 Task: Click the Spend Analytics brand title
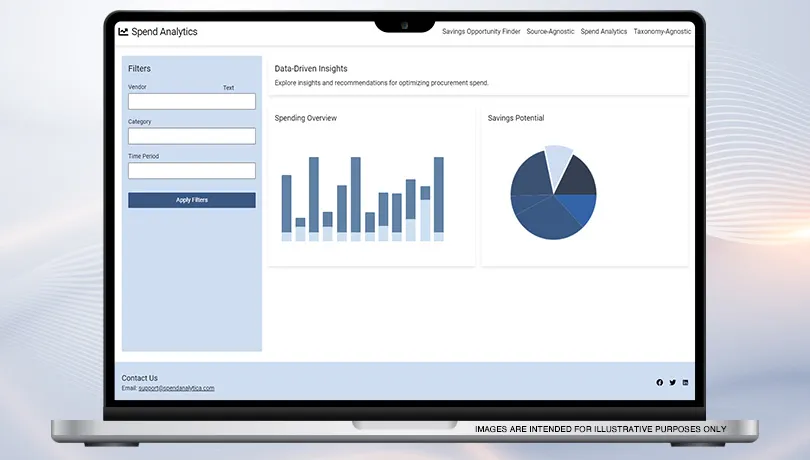tap(164, 32)
